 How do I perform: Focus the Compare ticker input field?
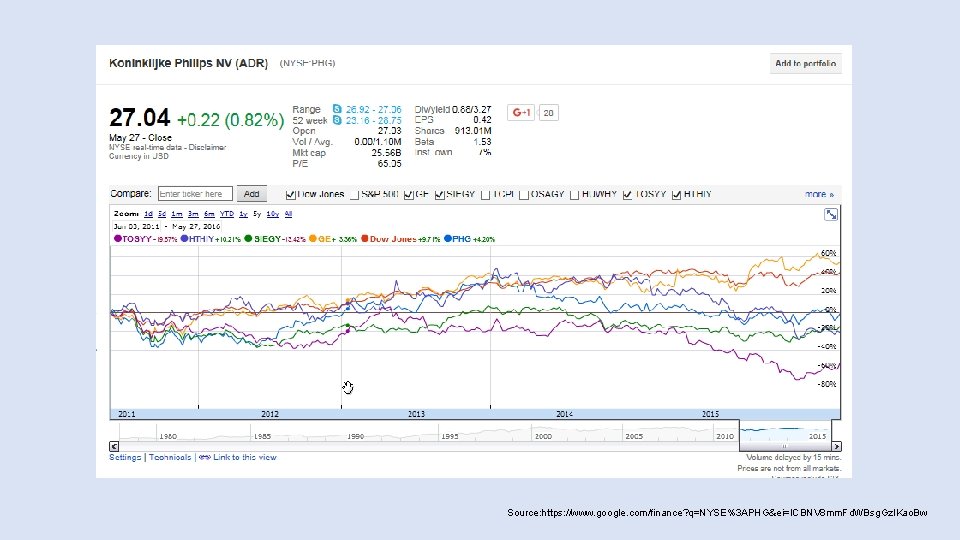click(x=195, y=194)
